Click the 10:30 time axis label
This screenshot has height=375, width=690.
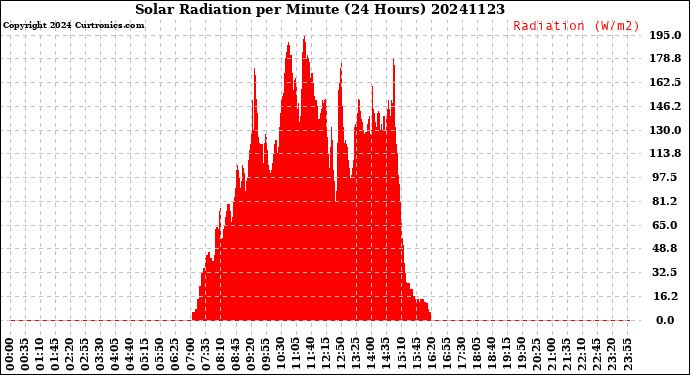point(280,355)
